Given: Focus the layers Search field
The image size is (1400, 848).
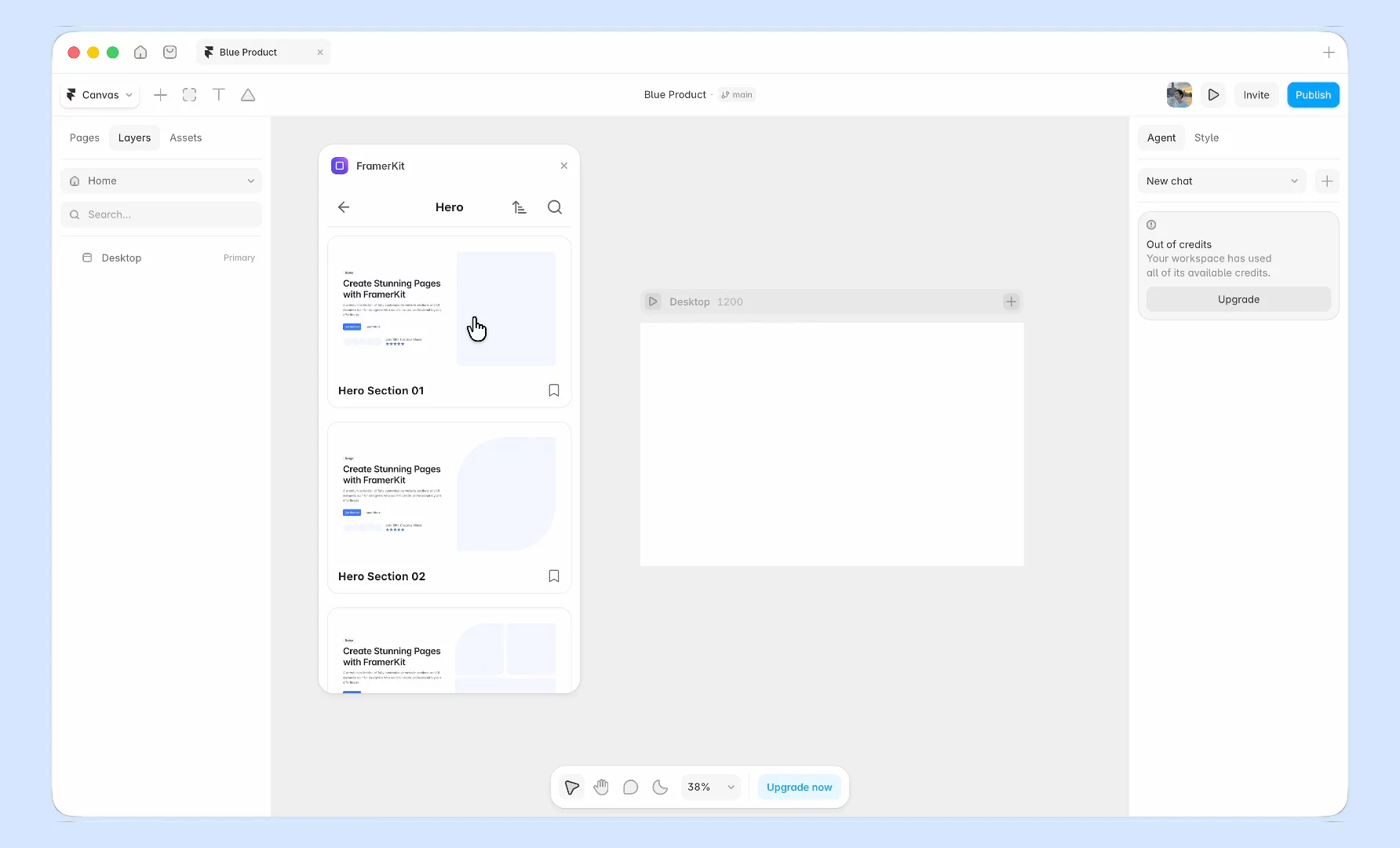Looking at the screenshot, I should 161,215.
